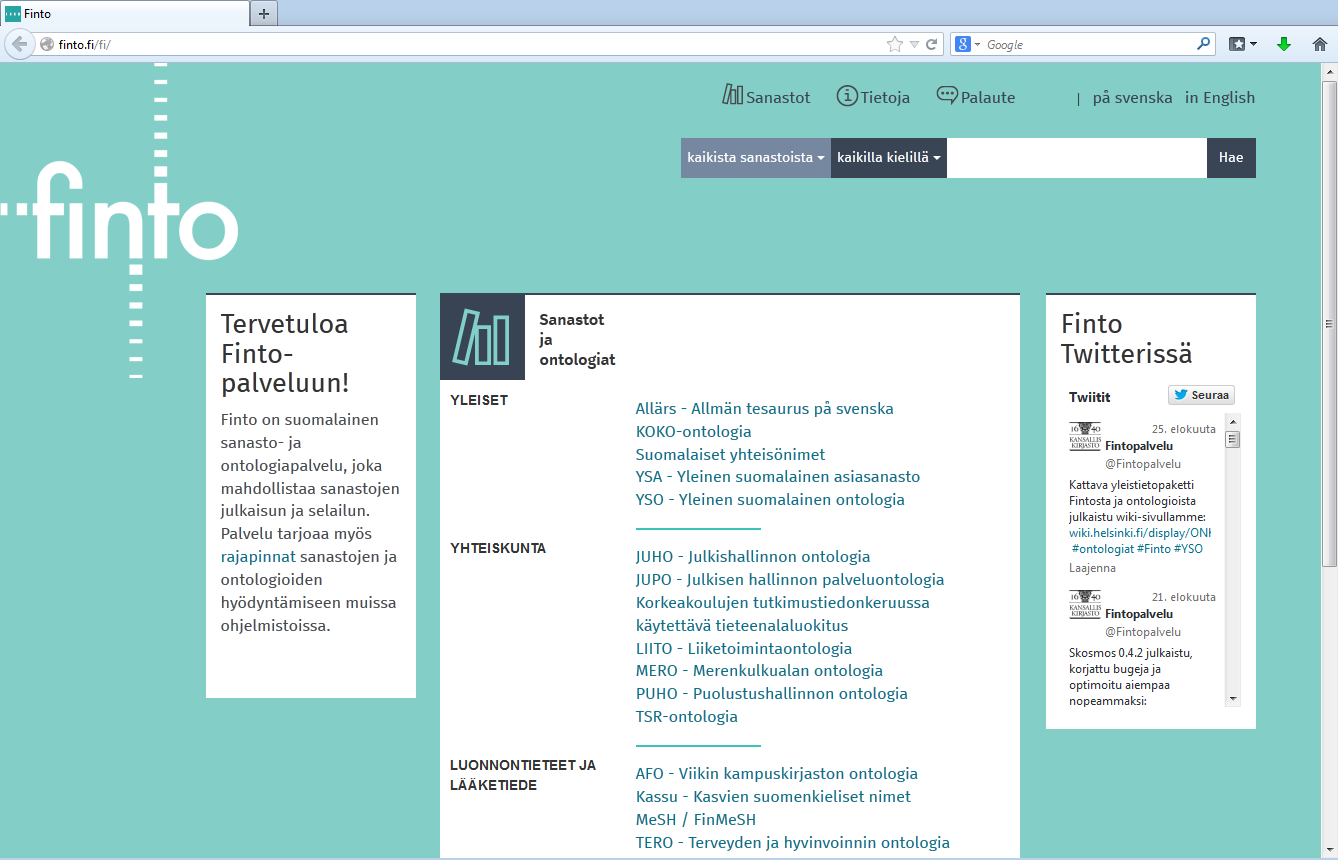Click the site identity globe icon
Viewport: 1338px width, 860px height.
46,44
